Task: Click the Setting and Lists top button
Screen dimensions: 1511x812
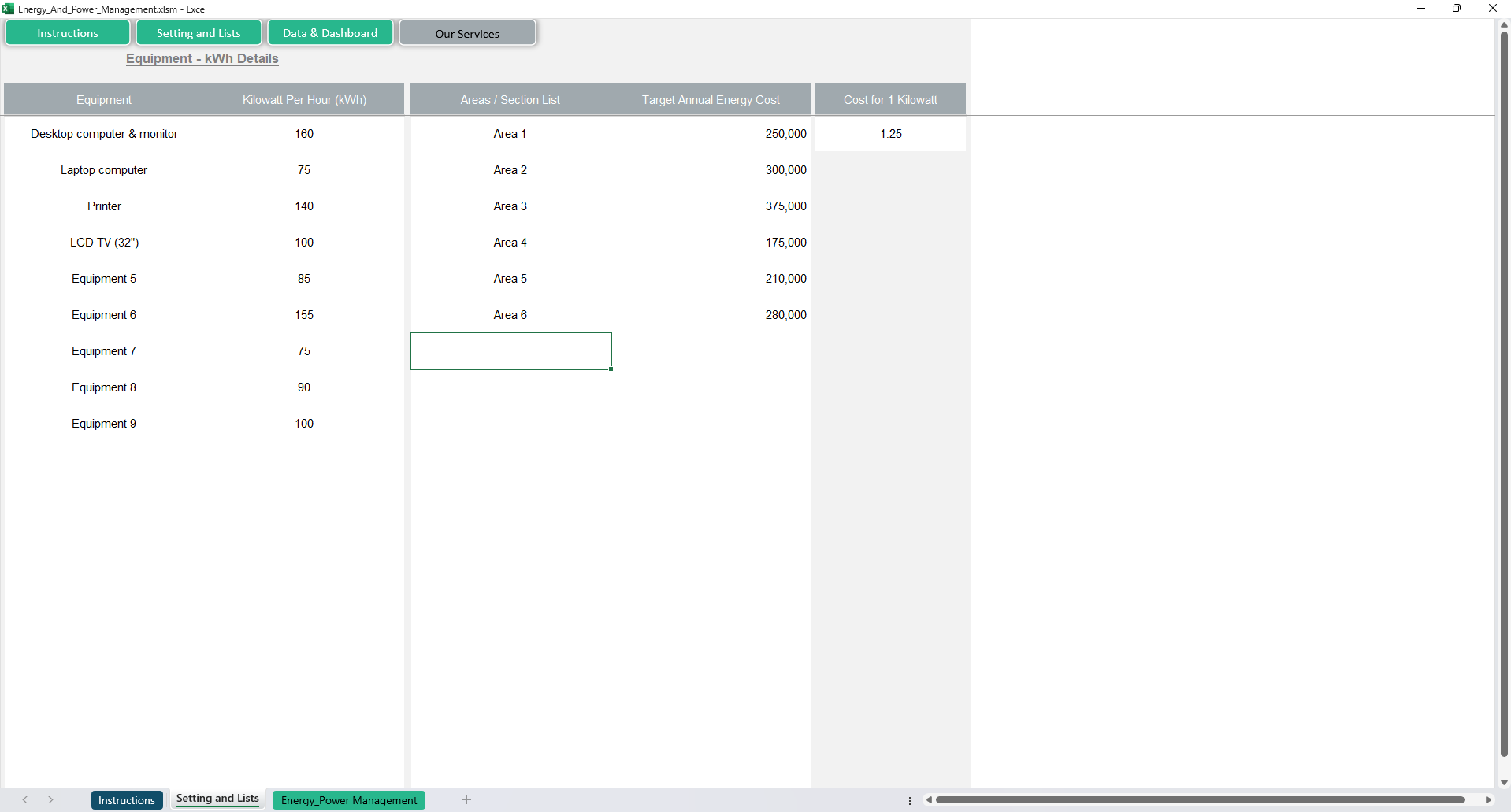Action: point(199,33)
